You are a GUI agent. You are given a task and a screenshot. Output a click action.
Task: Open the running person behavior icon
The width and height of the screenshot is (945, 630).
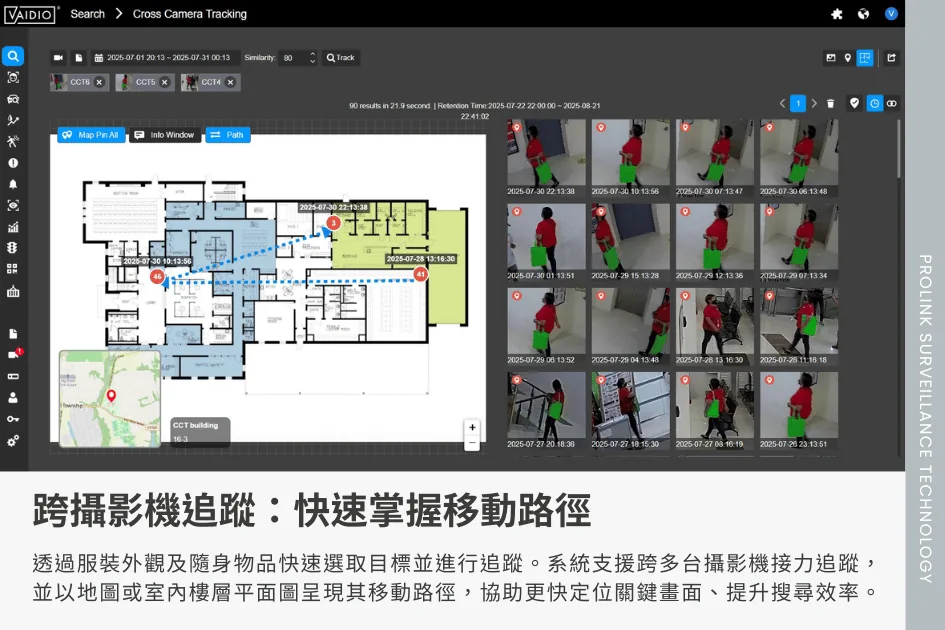pyautogui.click(x=13, y=142)
